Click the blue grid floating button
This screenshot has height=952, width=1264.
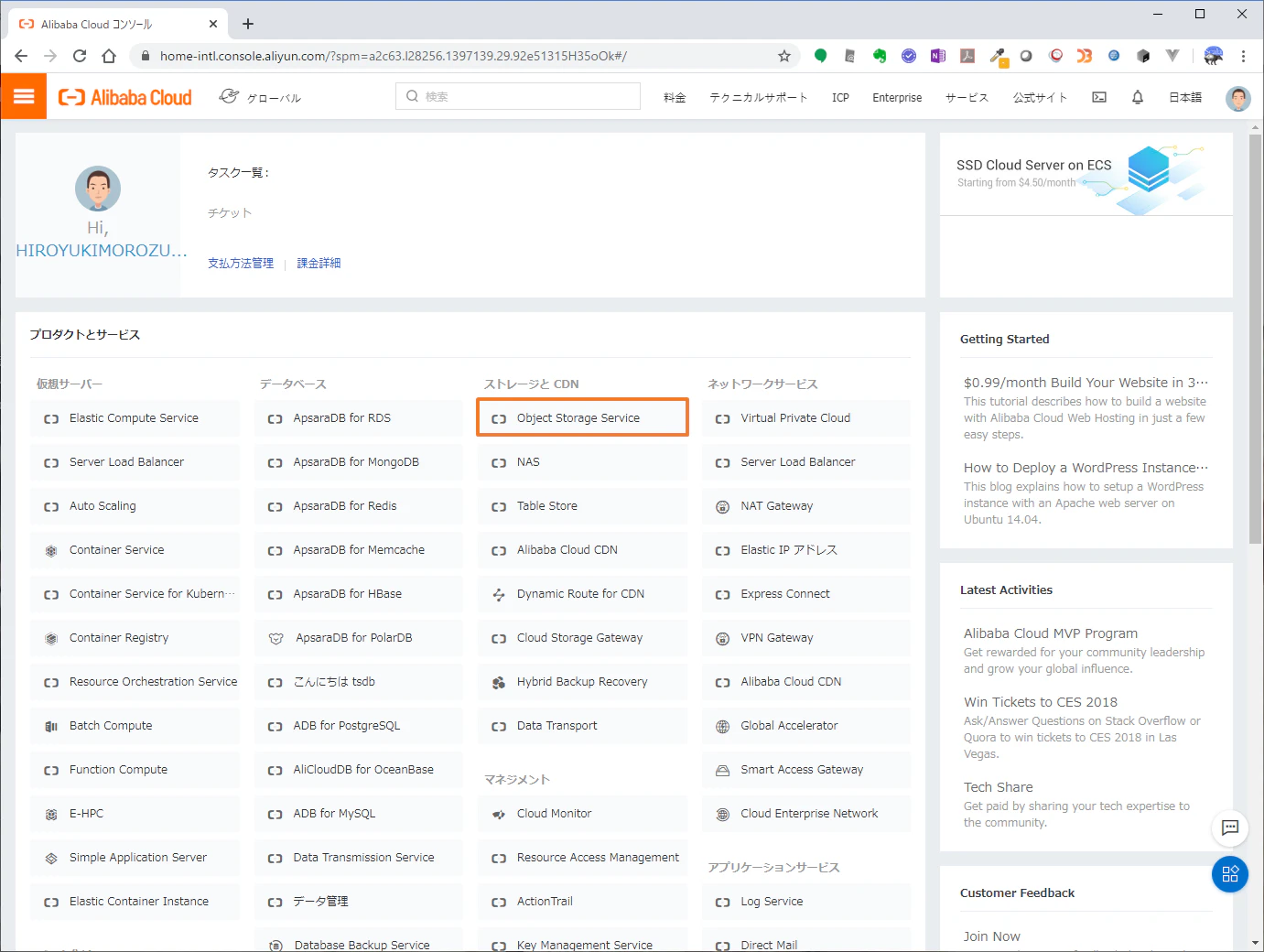(x=1230, y=874)
